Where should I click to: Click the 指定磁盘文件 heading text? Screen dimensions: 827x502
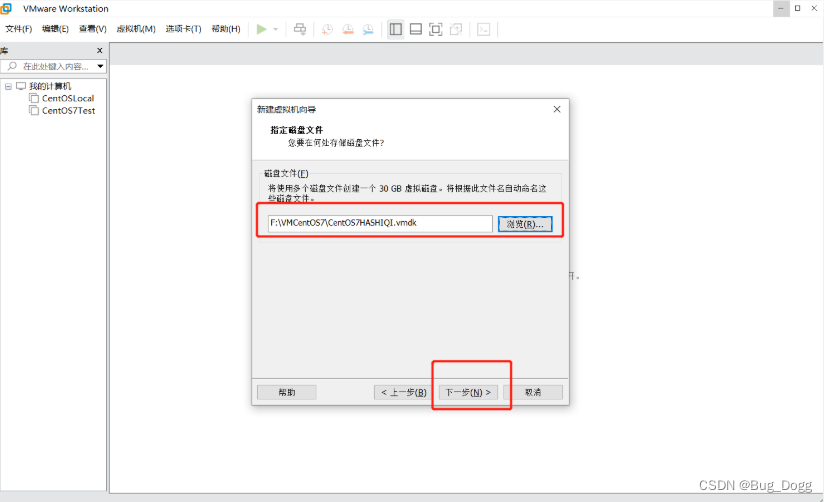coord(296,130)
